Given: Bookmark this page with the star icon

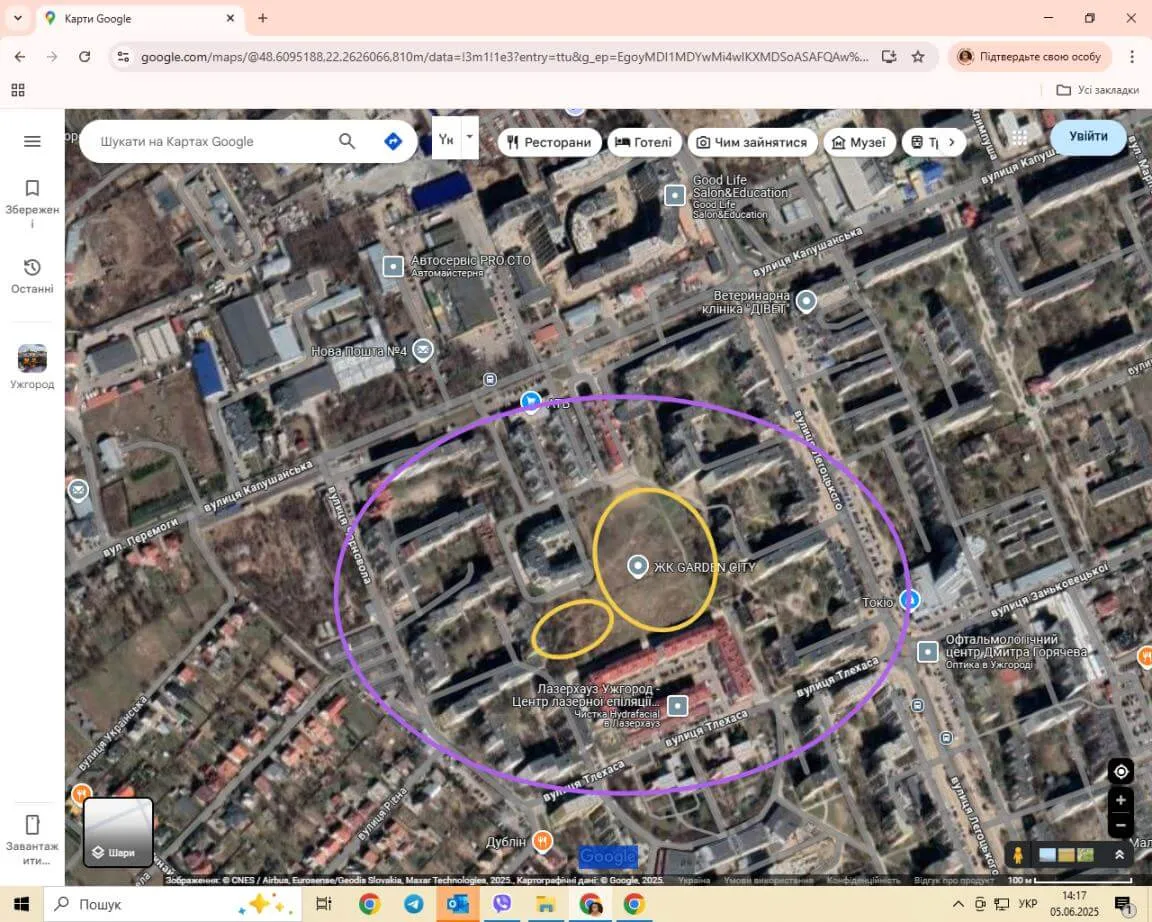Looking at the screenshot, I should coord(918,57).
